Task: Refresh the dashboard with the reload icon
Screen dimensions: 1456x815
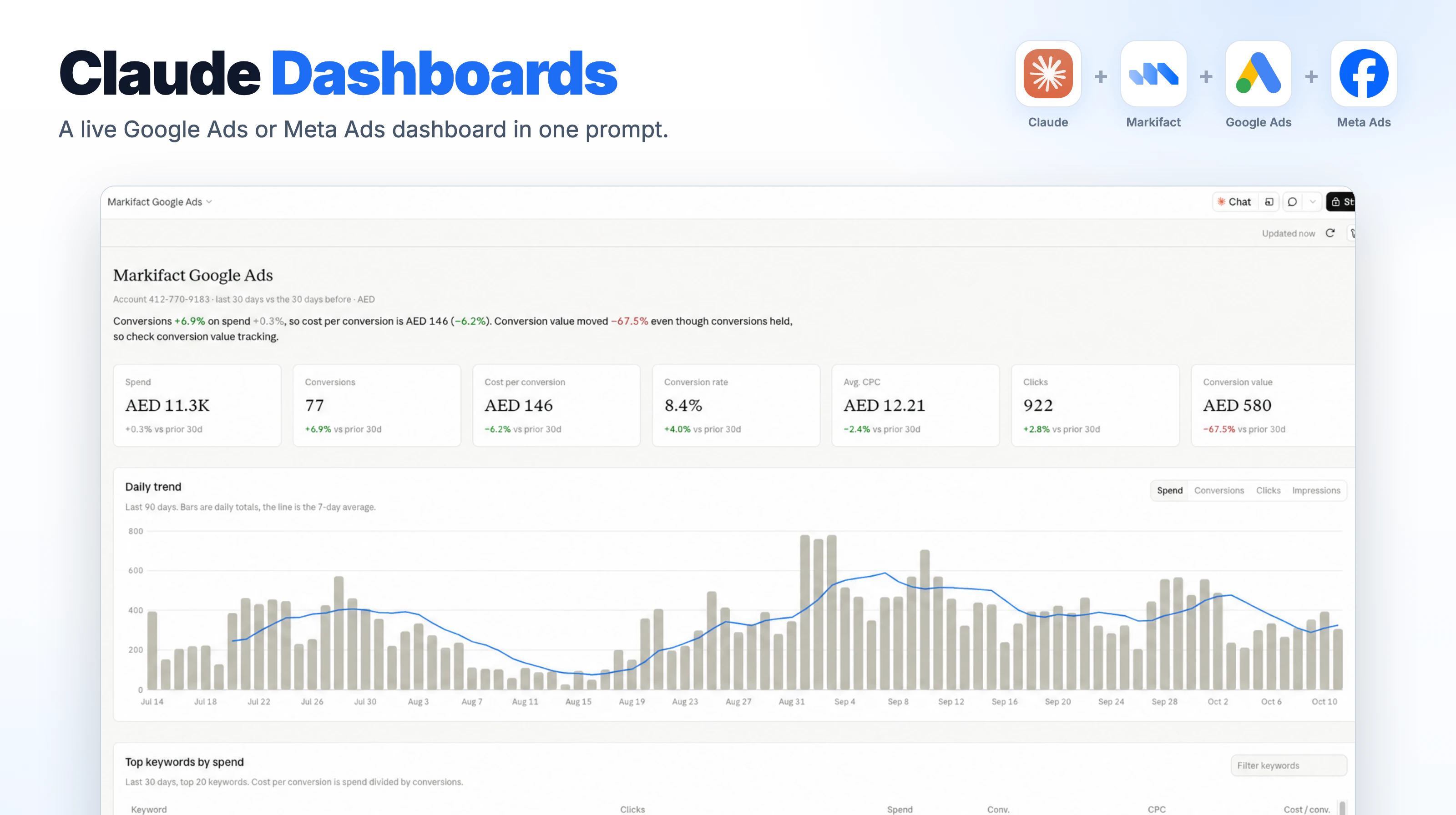Action: [x=1330, y=233]
